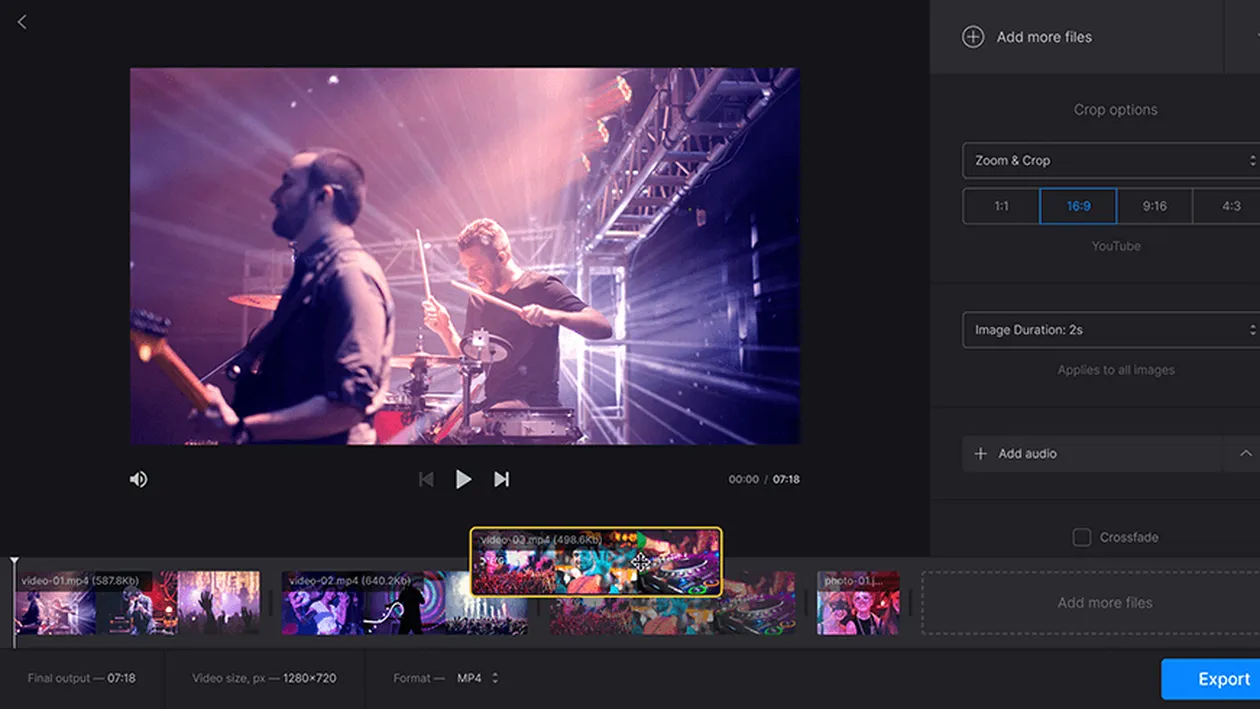Select the 1:1 aspect ratio

1001,206
